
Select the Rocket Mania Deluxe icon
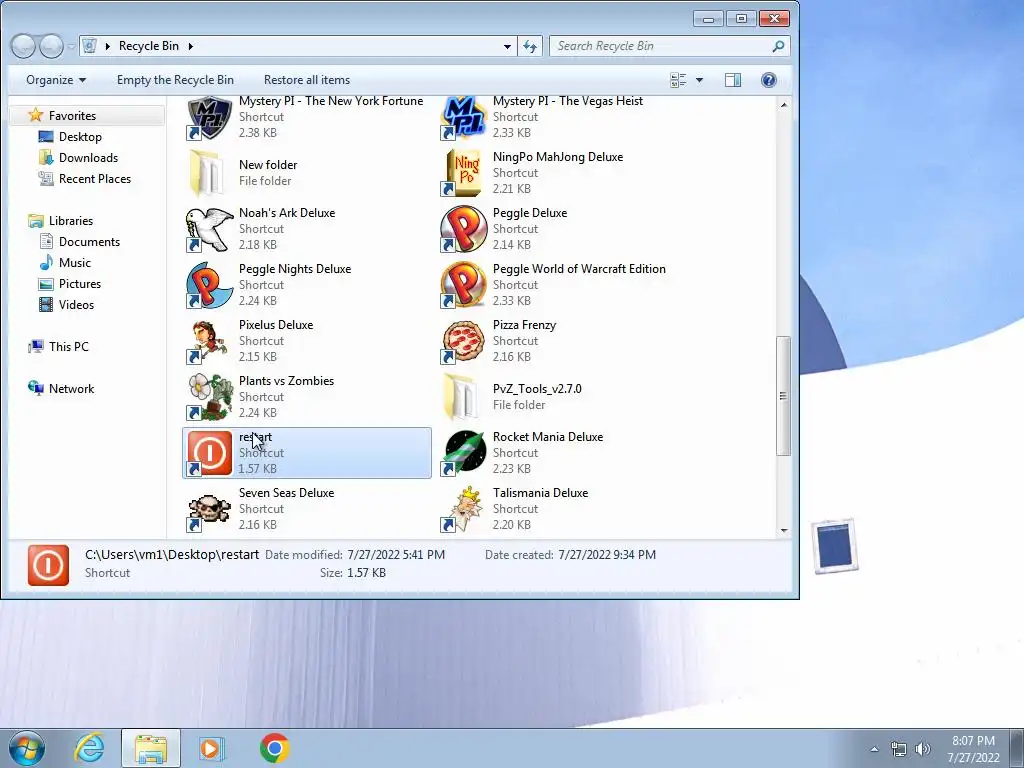click(463, 453)
